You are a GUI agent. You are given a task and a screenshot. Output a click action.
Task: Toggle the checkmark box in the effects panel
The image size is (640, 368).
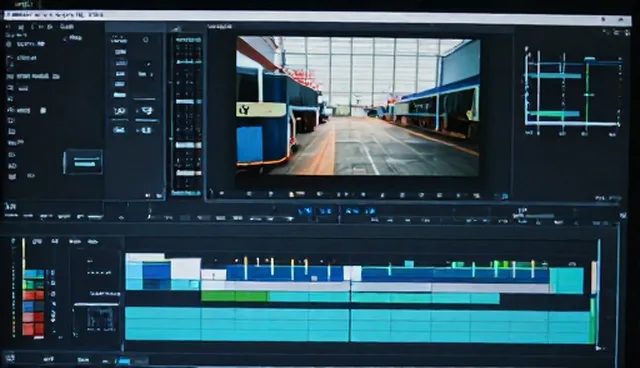(x=147, y=111)
